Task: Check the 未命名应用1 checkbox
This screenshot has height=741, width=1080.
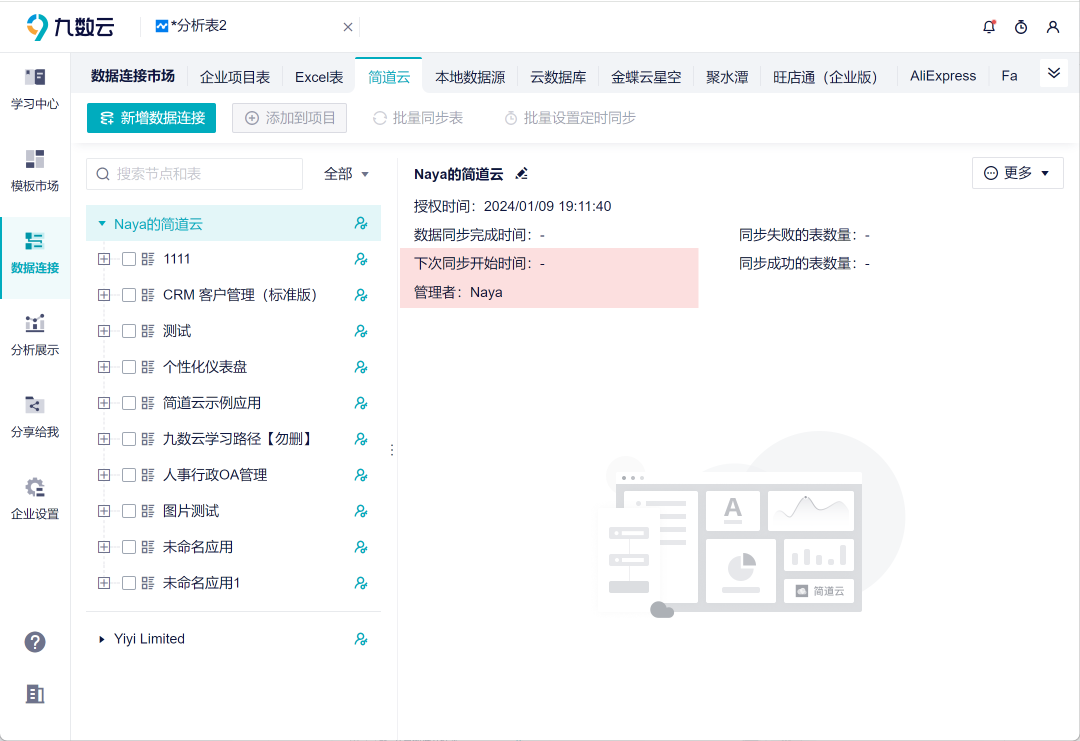Action: (129, 583)
